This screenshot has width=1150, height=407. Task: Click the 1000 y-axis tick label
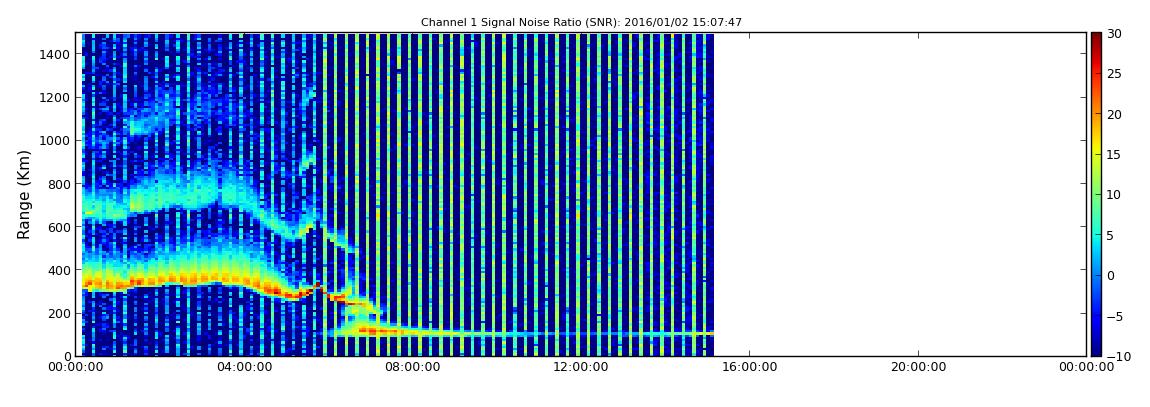pos(56,141)
